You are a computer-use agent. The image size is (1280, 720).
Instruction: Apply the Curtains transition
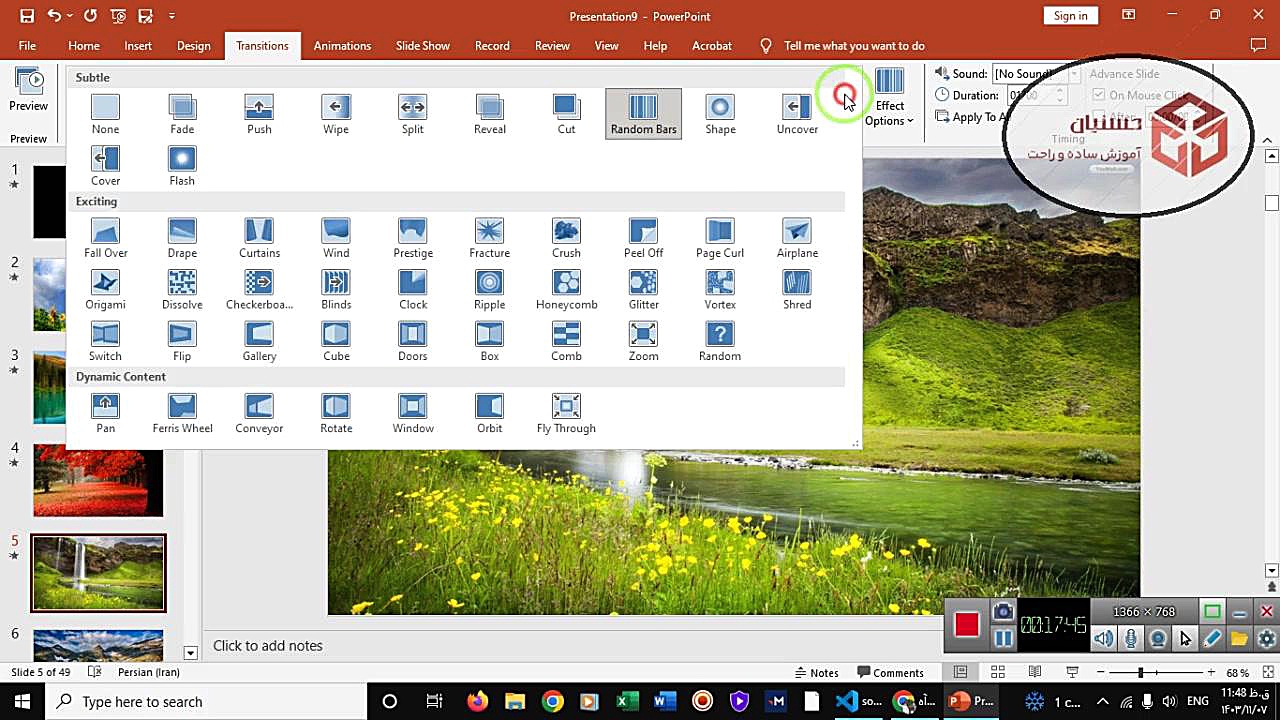259,238
